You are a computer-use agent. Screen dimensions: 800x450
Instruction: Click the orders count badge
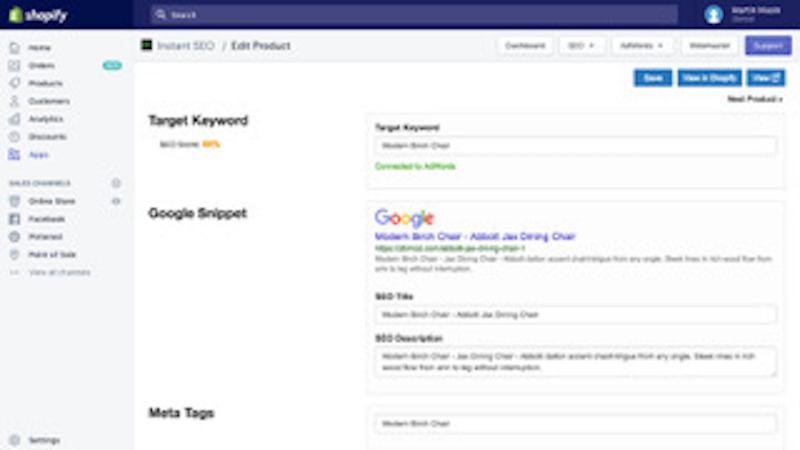coord(112,65)
